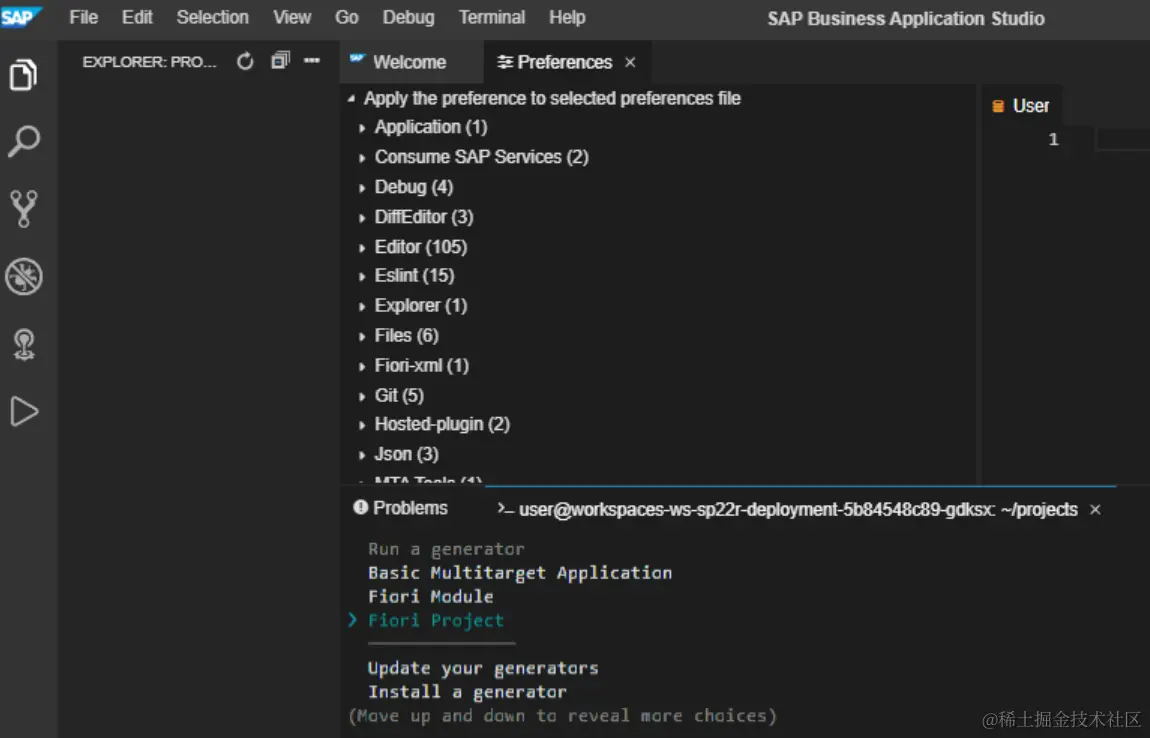Choose 'Install a generator' option
Image resolution: width=1150 pixels, height=738 pixels.
click(x=467, y=692)
